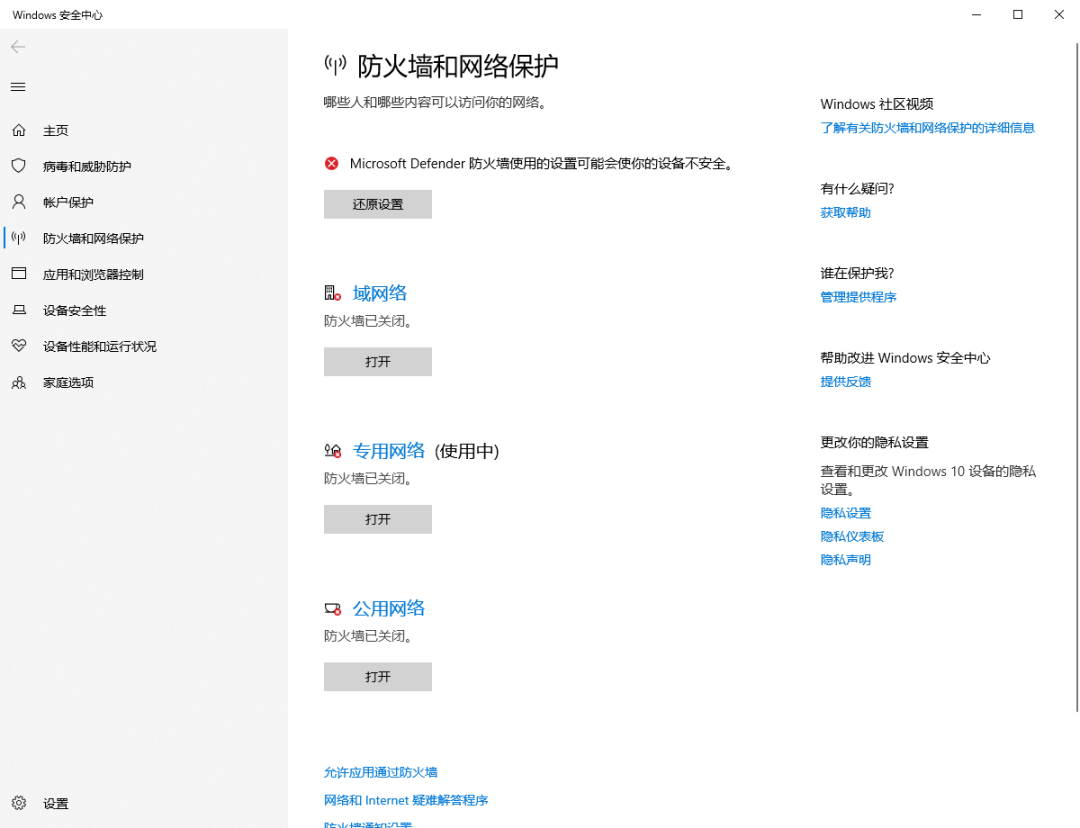Click the 防火墙和网络保护 page heading
1080x828 pixels.
pyautogui.click(x=457, y=66)
